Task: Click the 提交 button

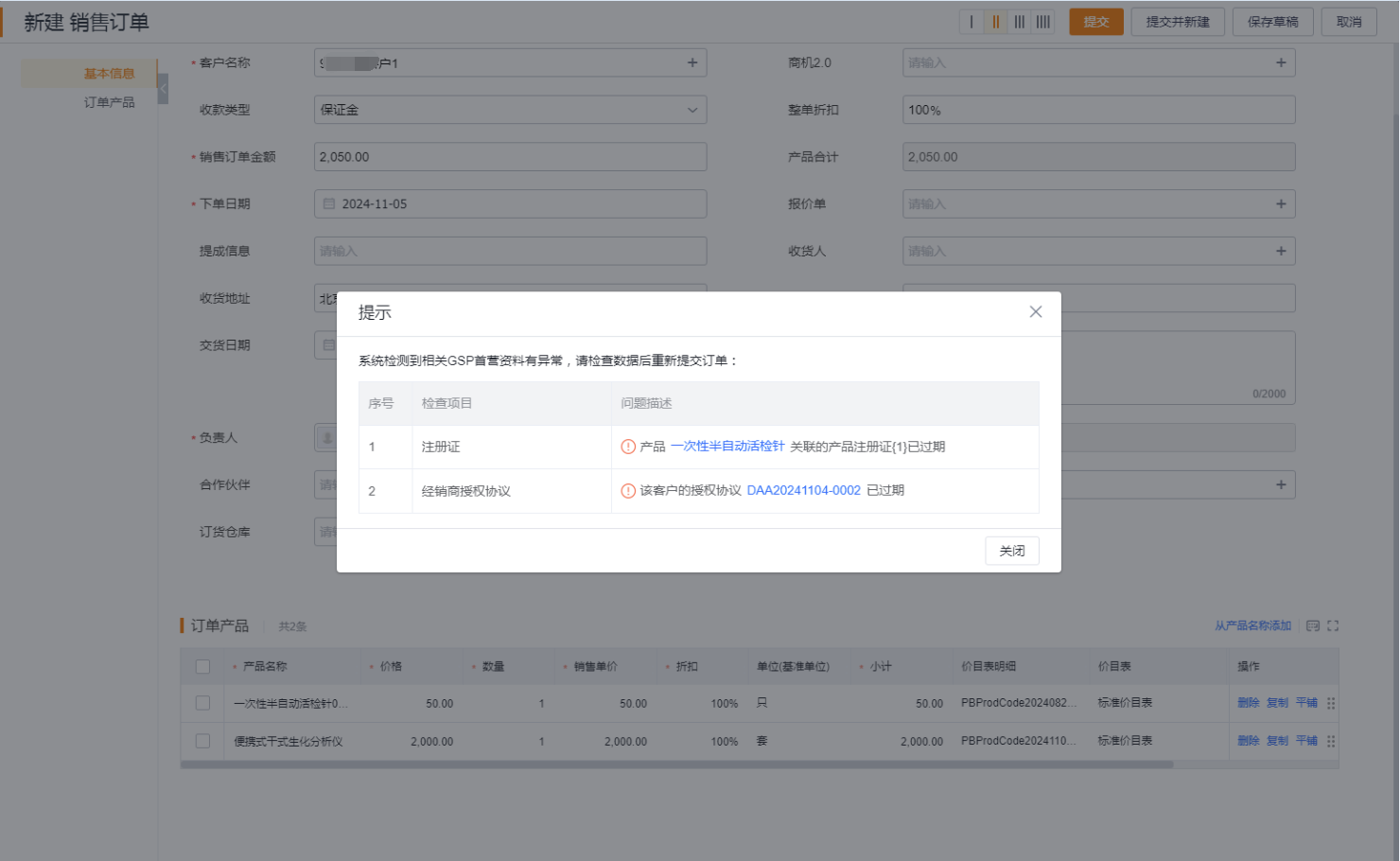Action: pos(1096,22)
